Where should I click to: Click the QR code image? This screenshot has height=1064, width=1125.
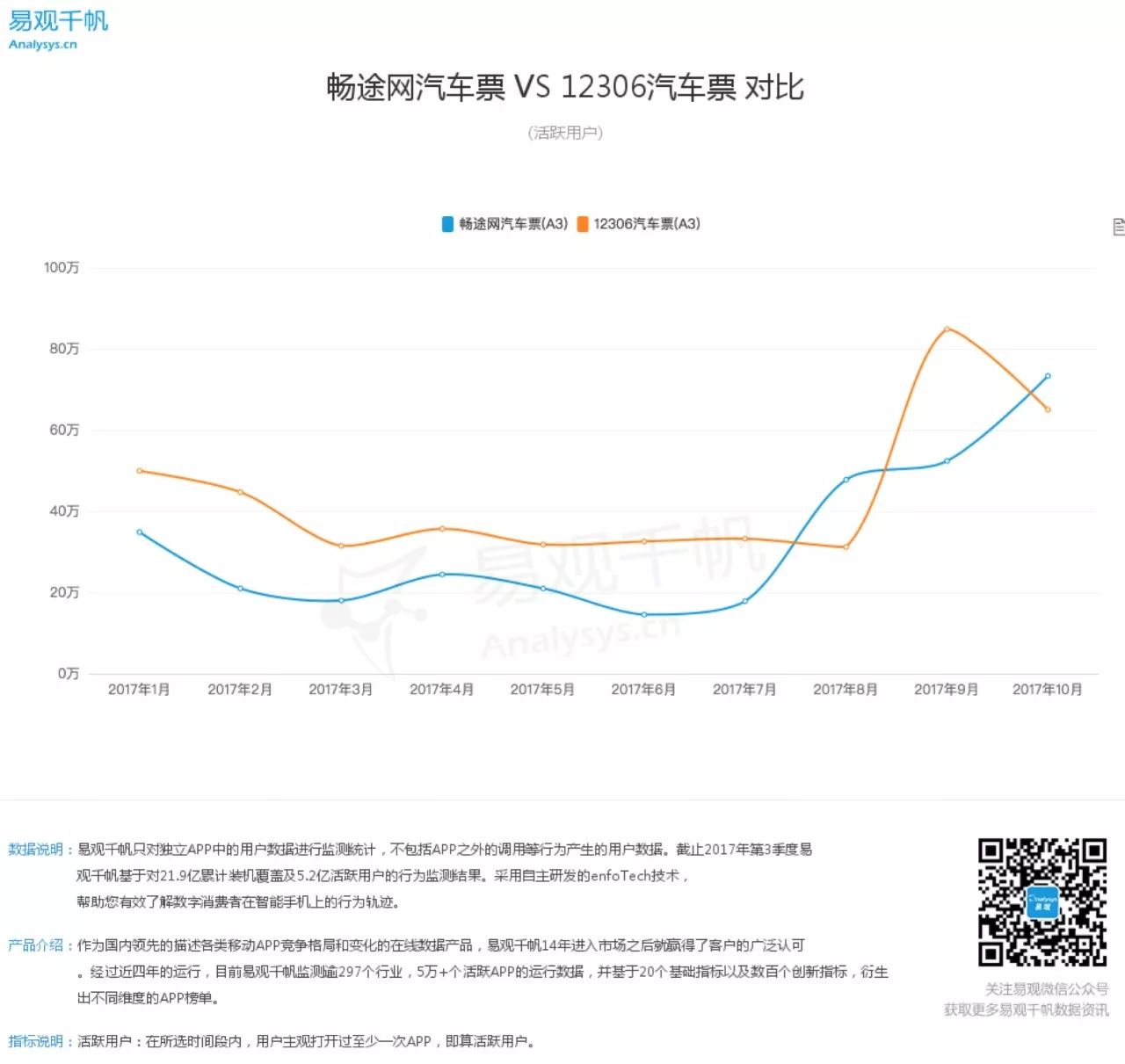pyautogui.click(x=1042, y=902)
